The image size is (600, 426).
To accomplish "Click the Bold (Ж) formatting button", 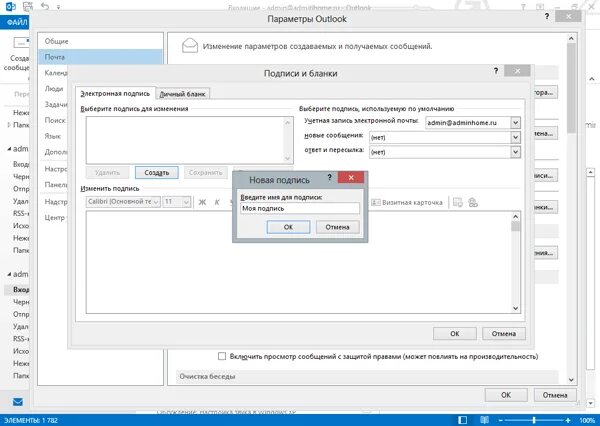I will click(202, 202).
